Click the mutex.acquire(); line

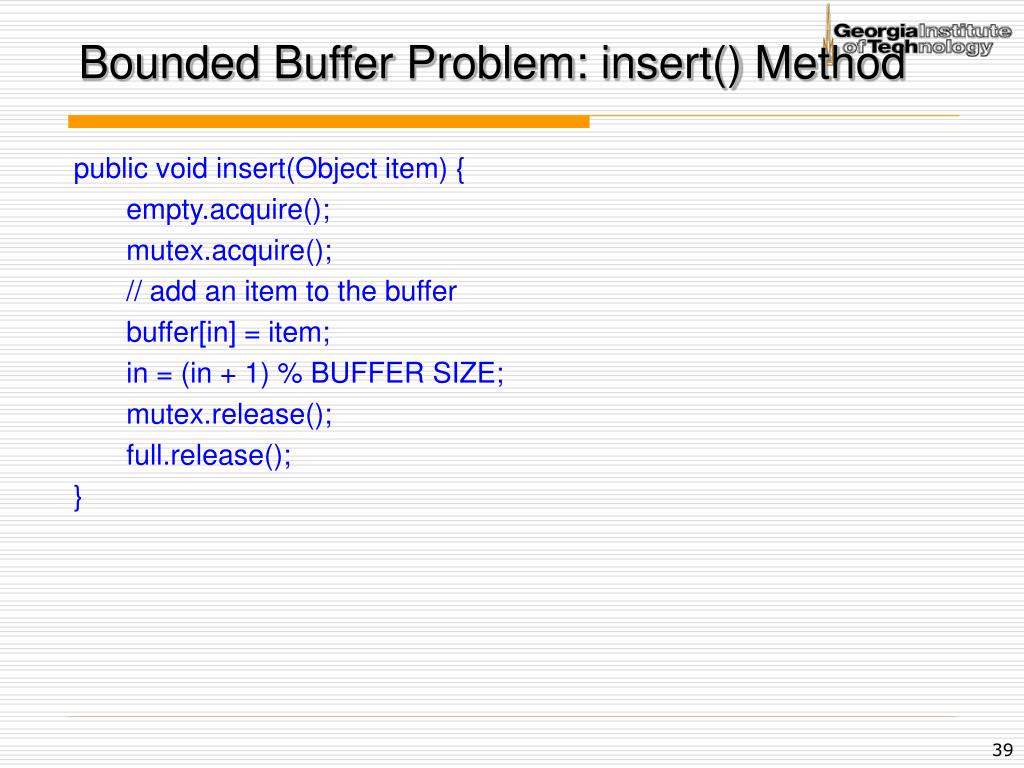(229, 251)
